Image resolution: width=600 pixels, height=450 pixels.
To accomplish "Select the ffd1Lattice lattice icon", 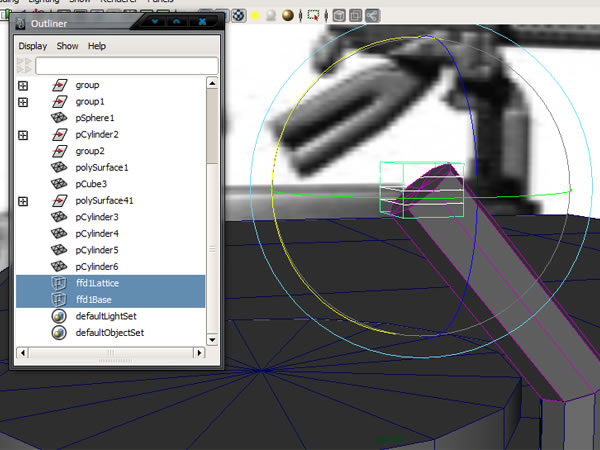I will click(x=59, y=283).
